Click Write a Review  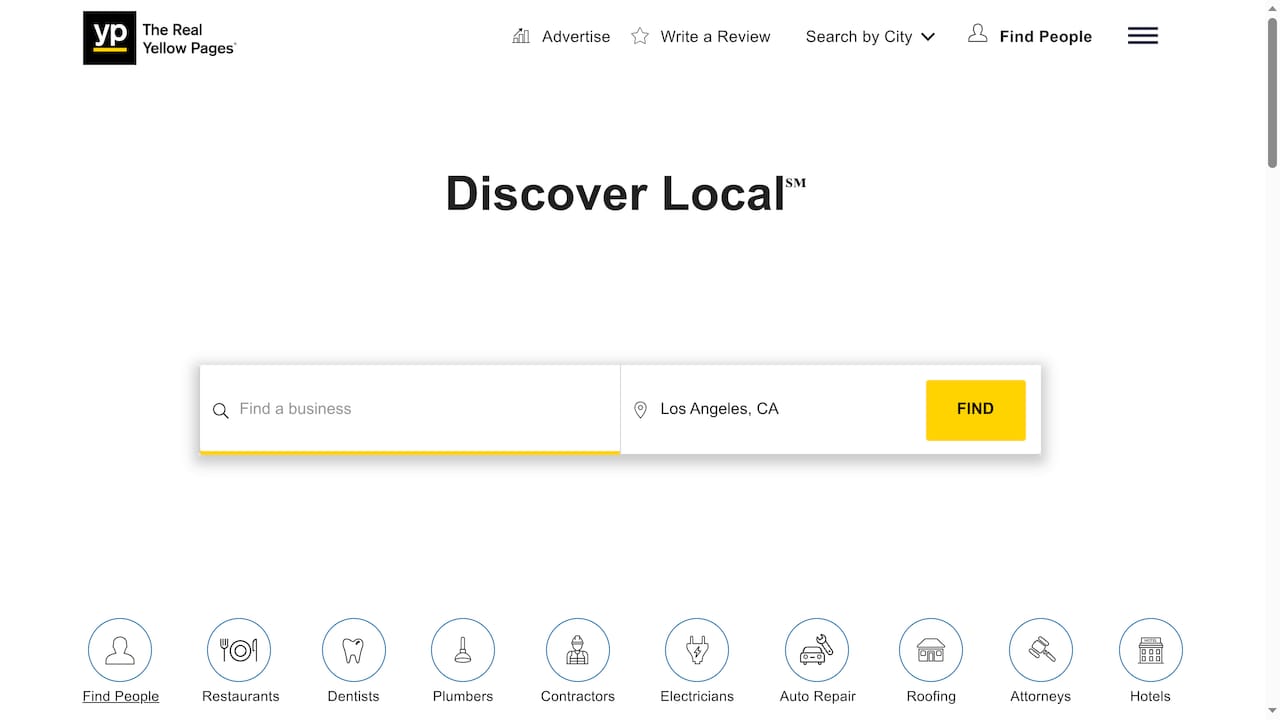[701, 36]
